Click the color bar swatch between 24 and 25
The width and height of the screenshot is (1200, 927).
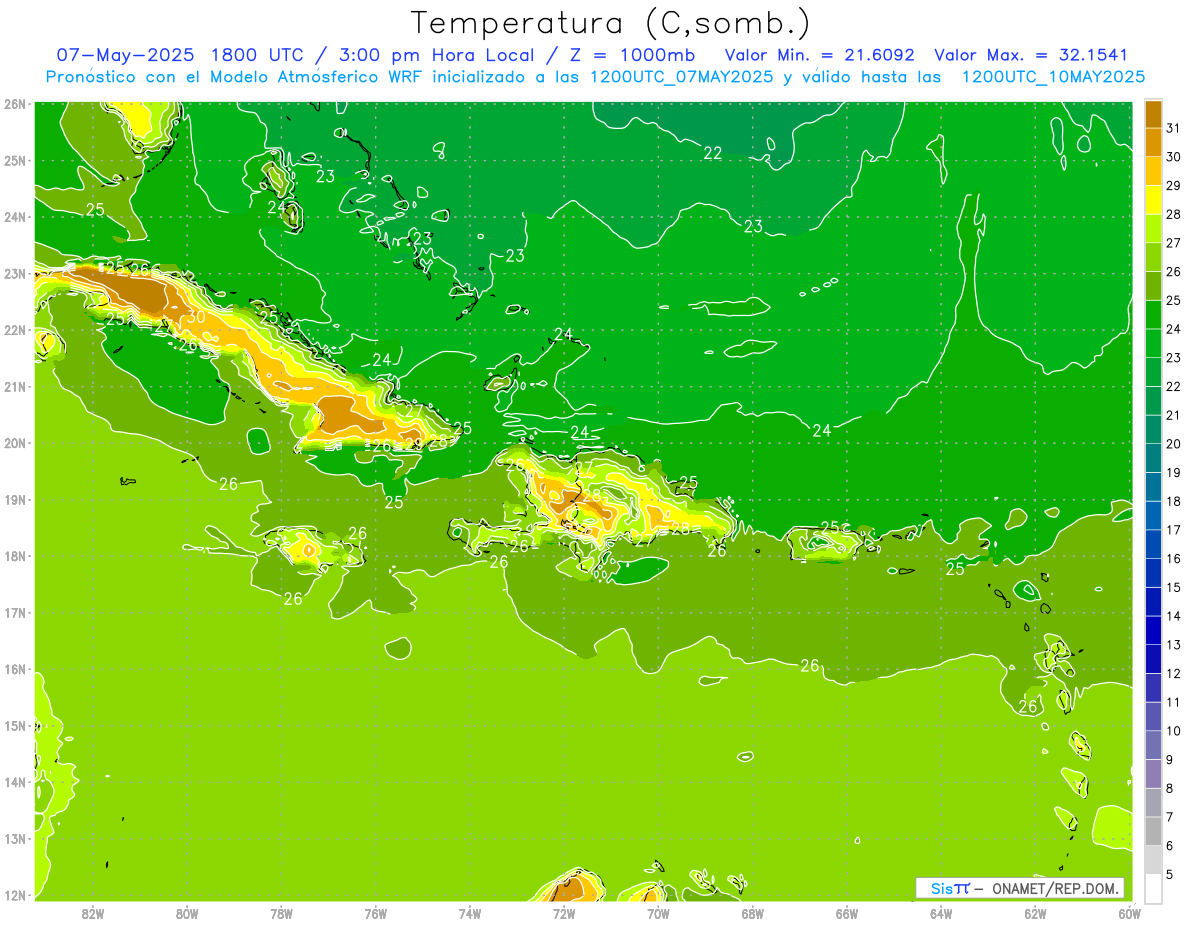point(1154,314)
